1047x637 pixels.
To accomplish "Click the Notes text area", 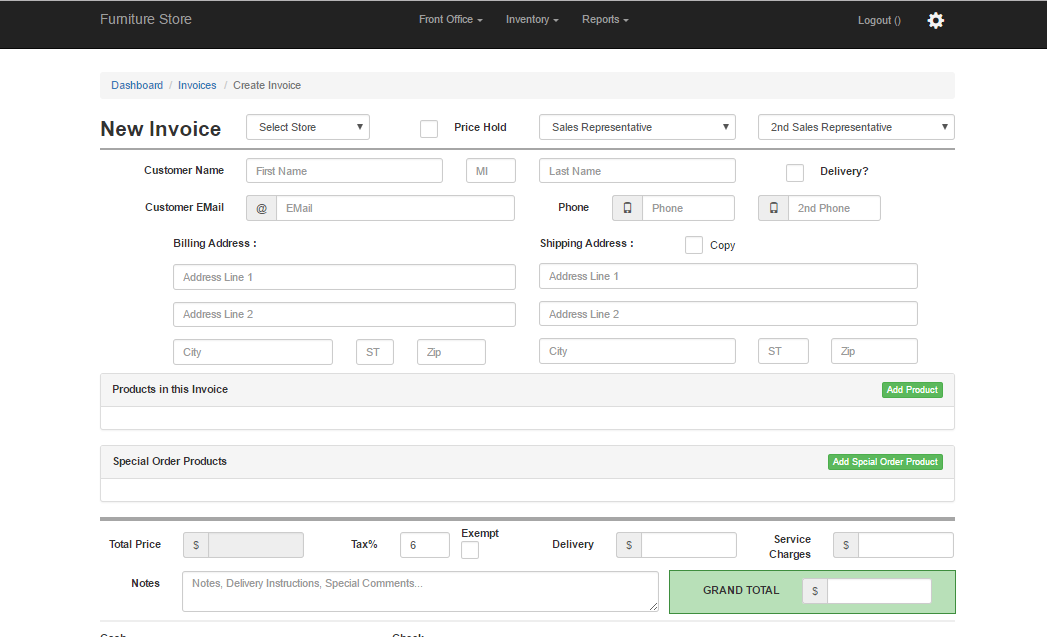I will tap(420, 591).
